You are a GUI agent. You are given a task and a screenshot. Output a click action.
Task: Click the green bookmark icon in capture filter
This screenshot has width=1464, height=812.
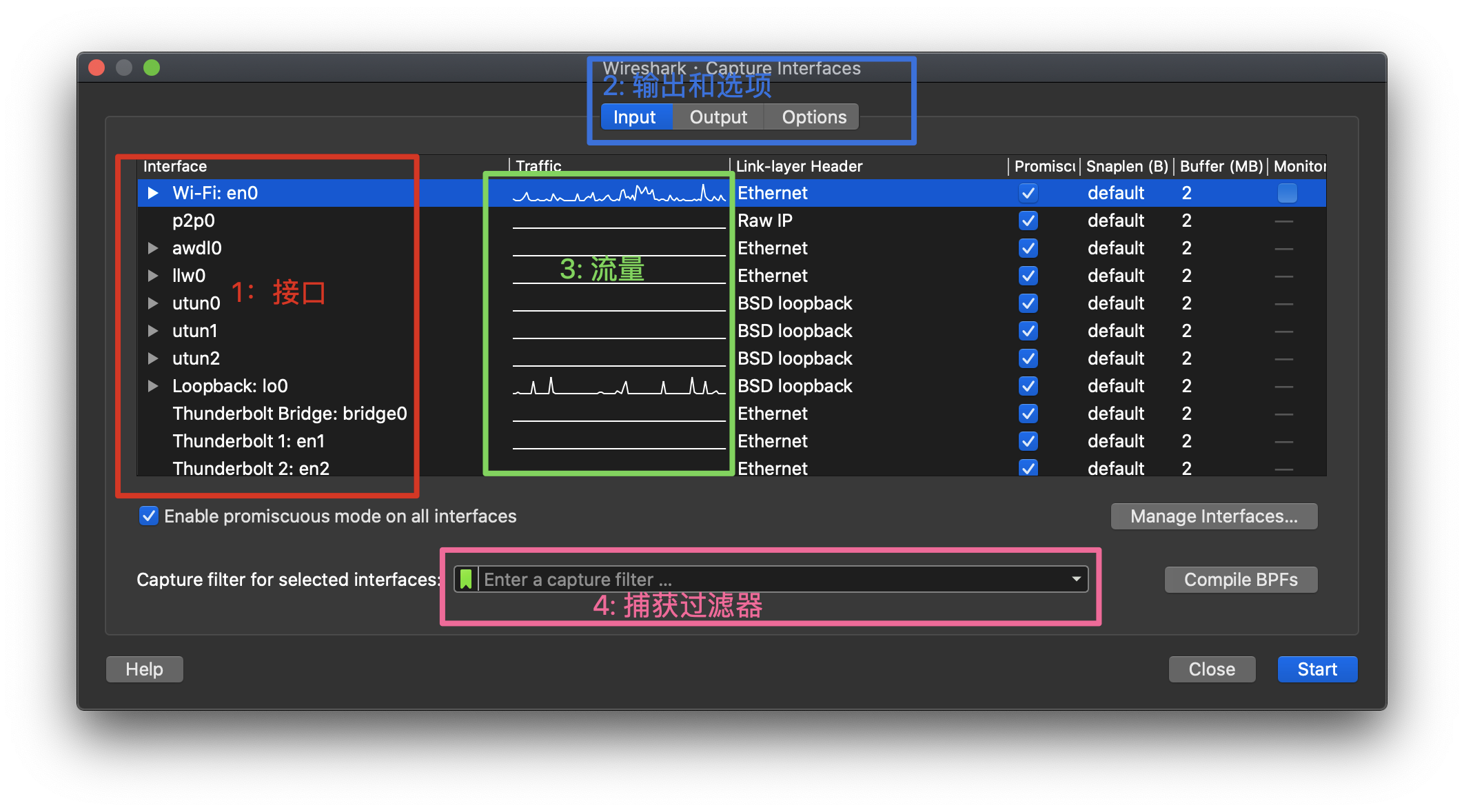pos(466,579)
